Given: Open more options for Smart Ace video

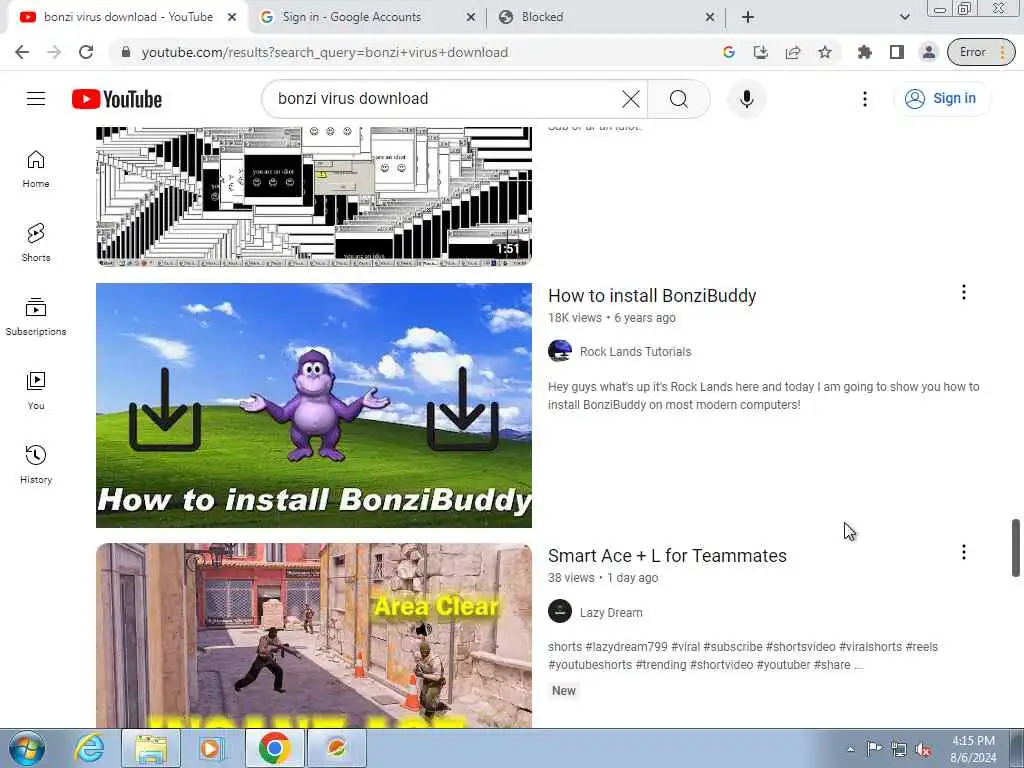Looking at the screenshot, I should tap(963, 552).
